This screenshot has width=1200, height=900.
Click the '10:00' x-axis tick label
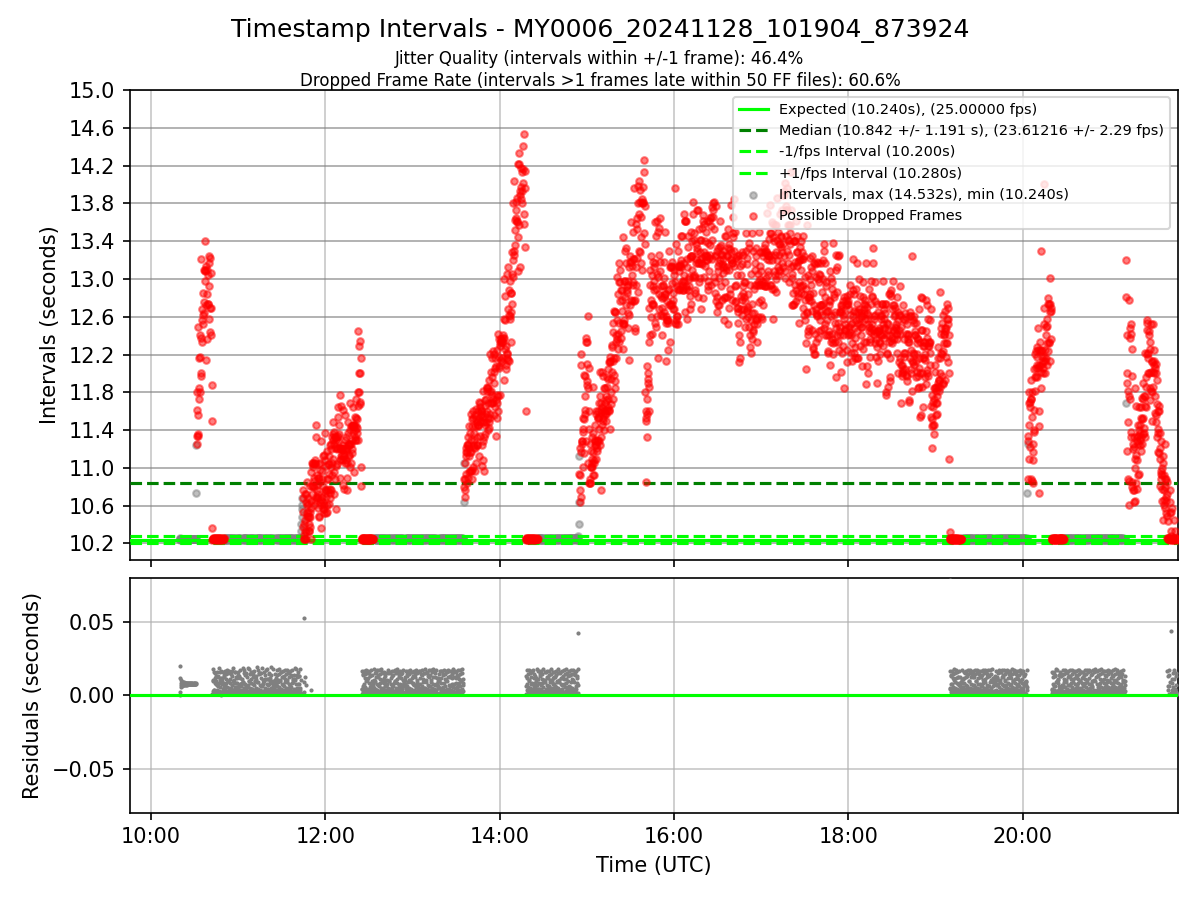(x=151, y=837)
